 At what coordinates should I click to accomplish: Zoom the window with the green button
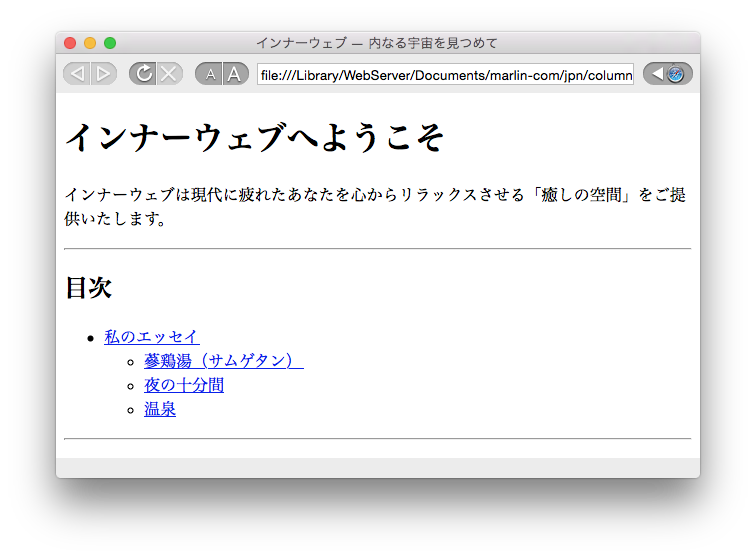tap(110, 43)
